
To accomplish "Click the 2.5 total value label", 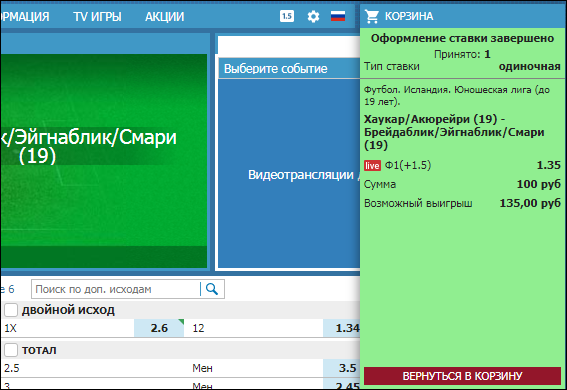I will [x=12, y=368].
